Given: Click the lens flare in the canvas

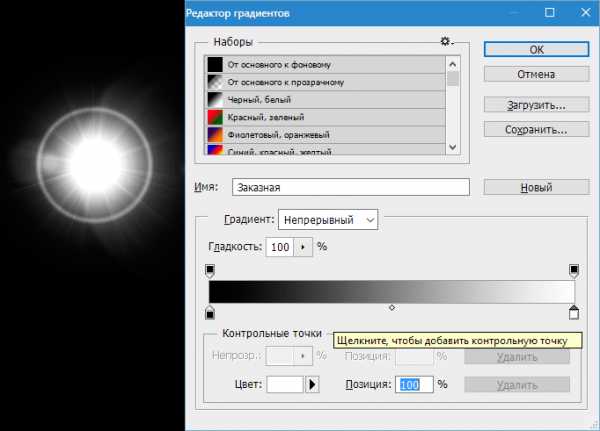Looking at the screenshot, I should (x=95, y=165).
